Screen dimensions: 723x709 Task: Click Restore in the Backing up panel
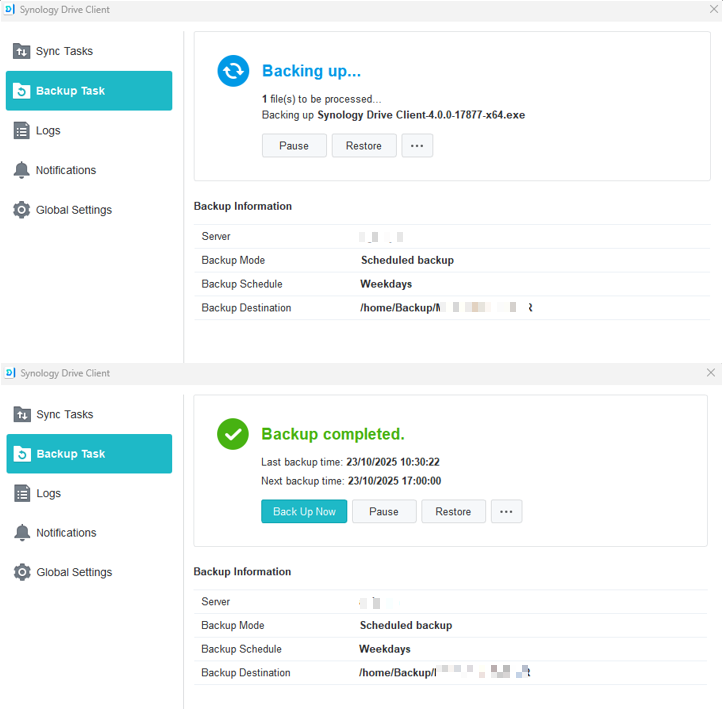364,146
